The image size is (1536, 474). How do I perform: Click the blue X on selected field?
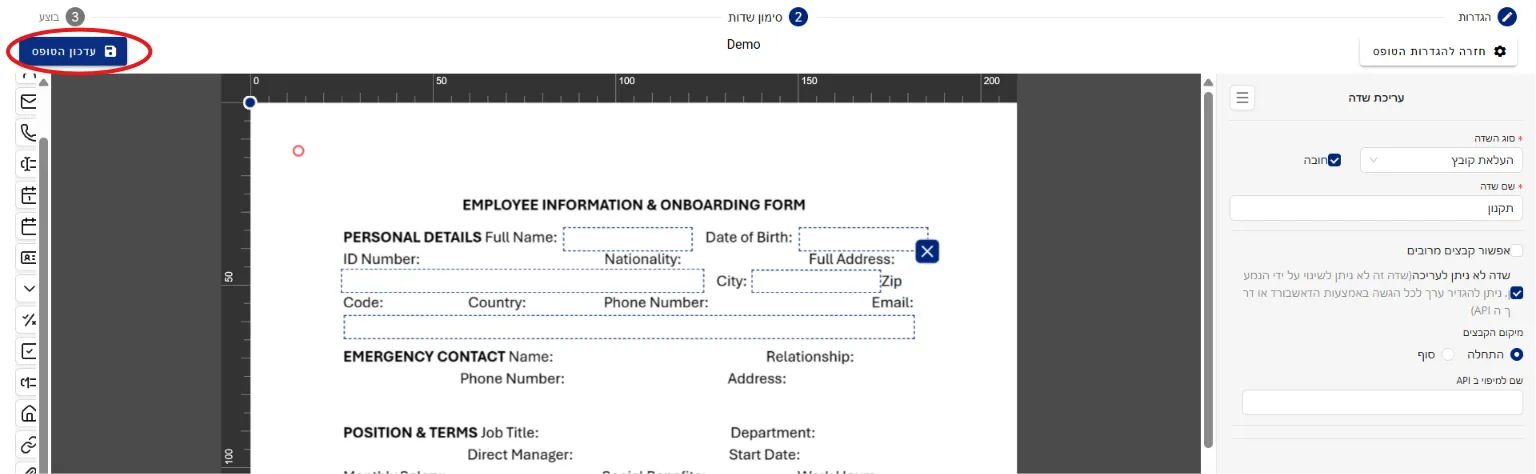928,251
